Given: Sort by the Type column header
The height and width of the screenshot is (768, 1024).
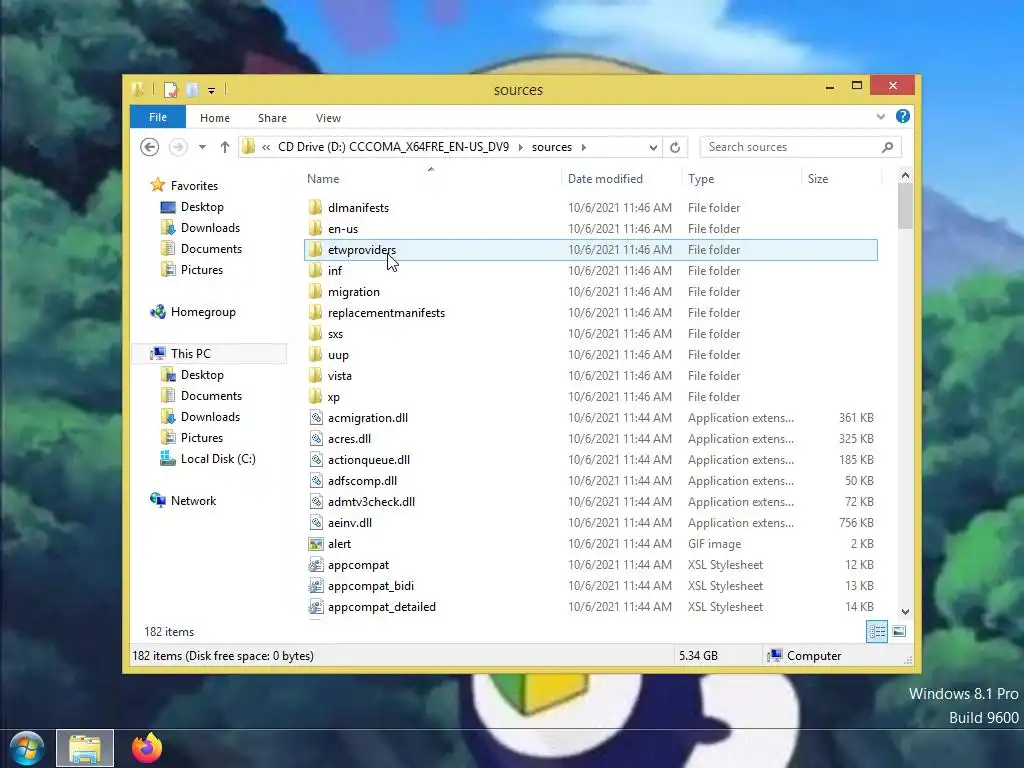Looking at the screenshot, I should [x=701, y=179].
